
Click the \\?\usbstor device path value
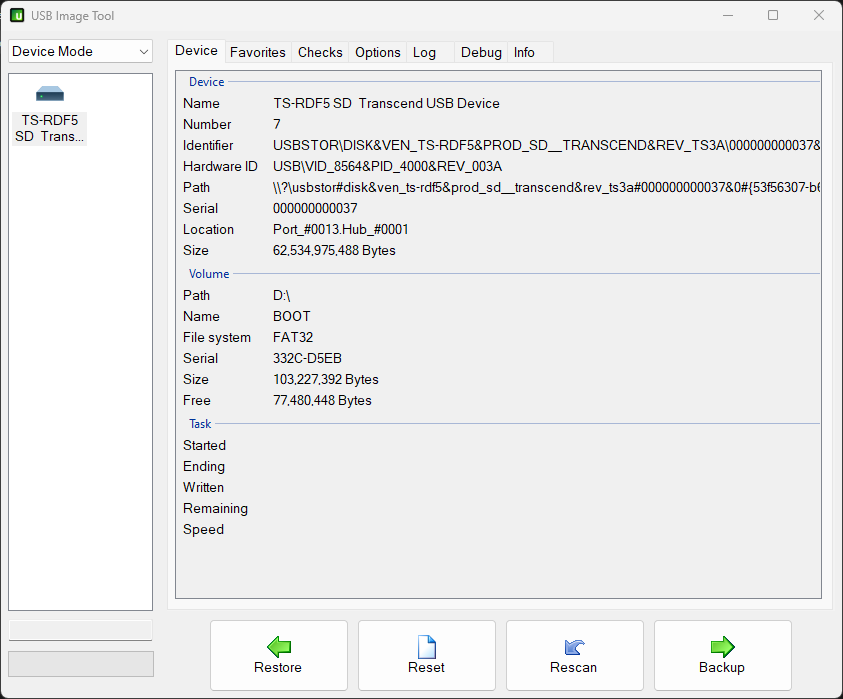click(546, 187)
